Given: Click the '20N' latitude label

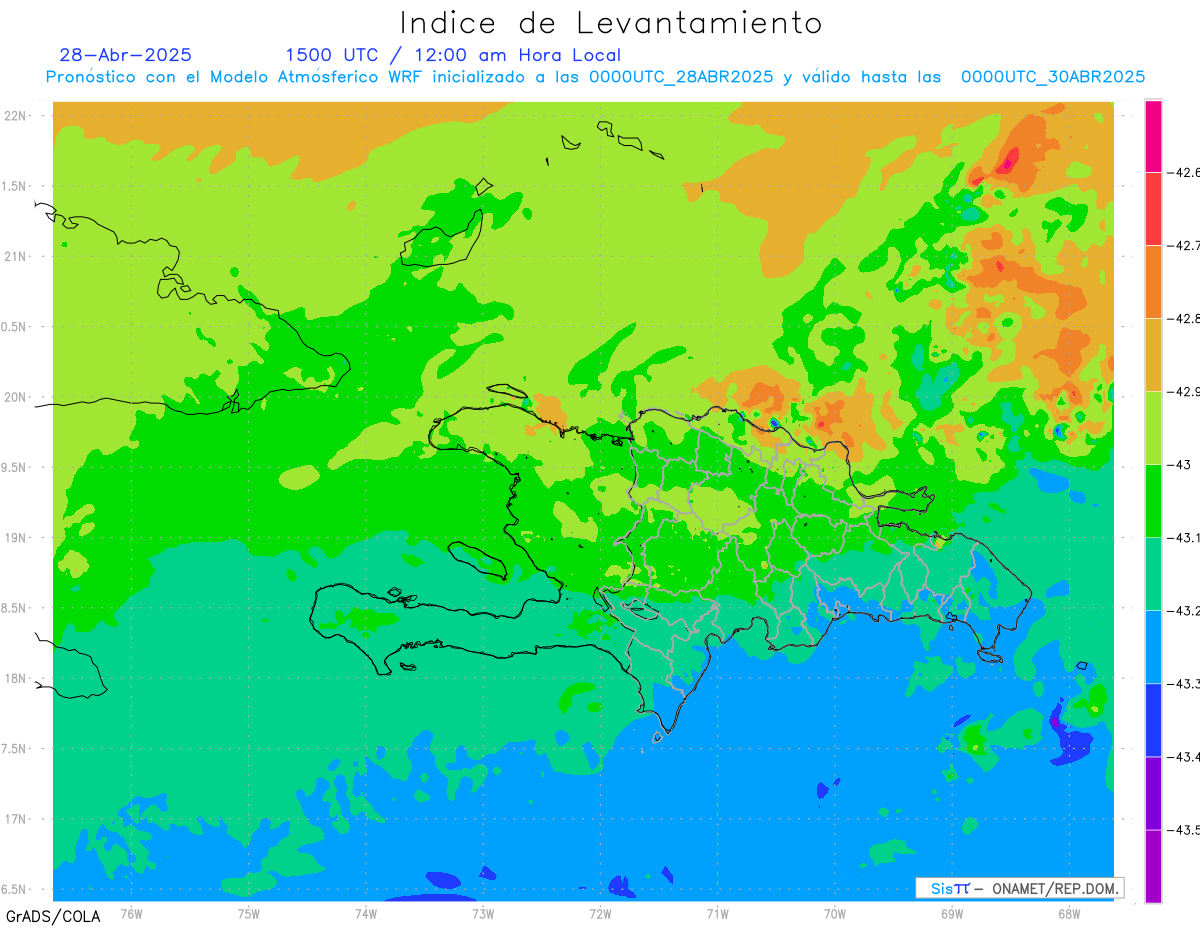Looking at the screenshot, I should (x=15, y=397).
